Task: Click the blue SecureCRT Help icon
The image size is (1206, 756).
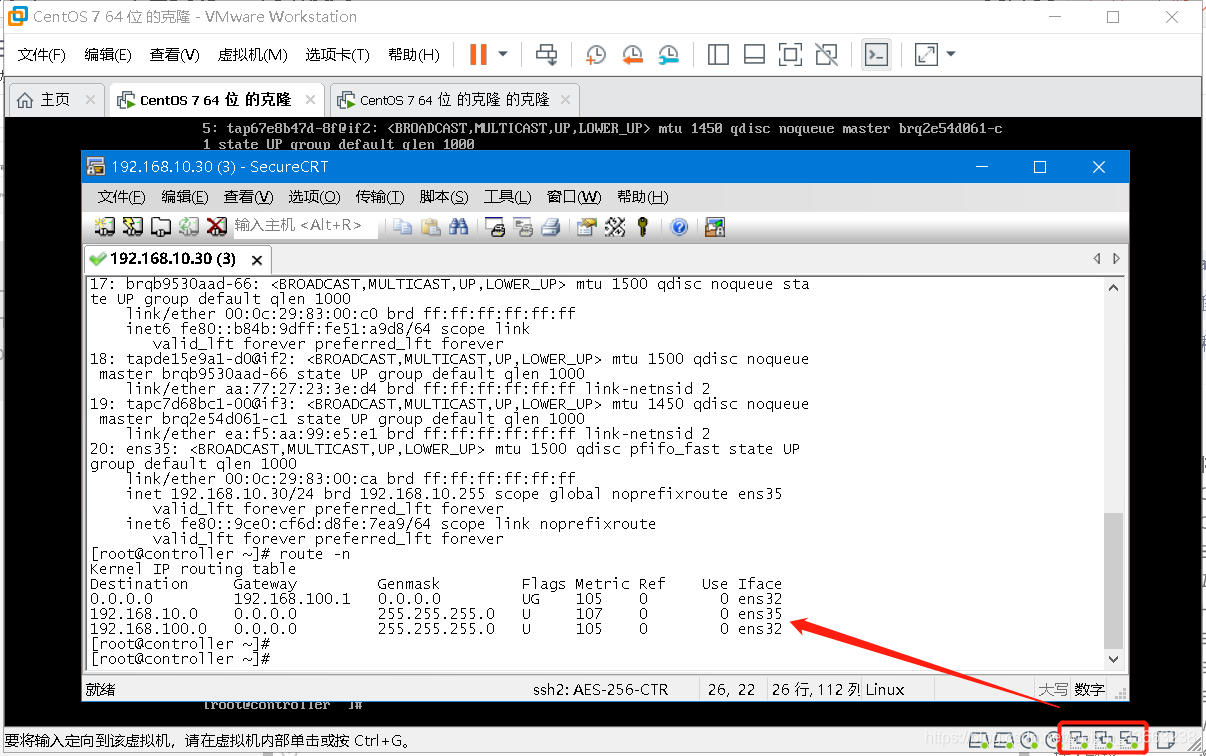Action: pyautogui.click(x=679, y=227)
